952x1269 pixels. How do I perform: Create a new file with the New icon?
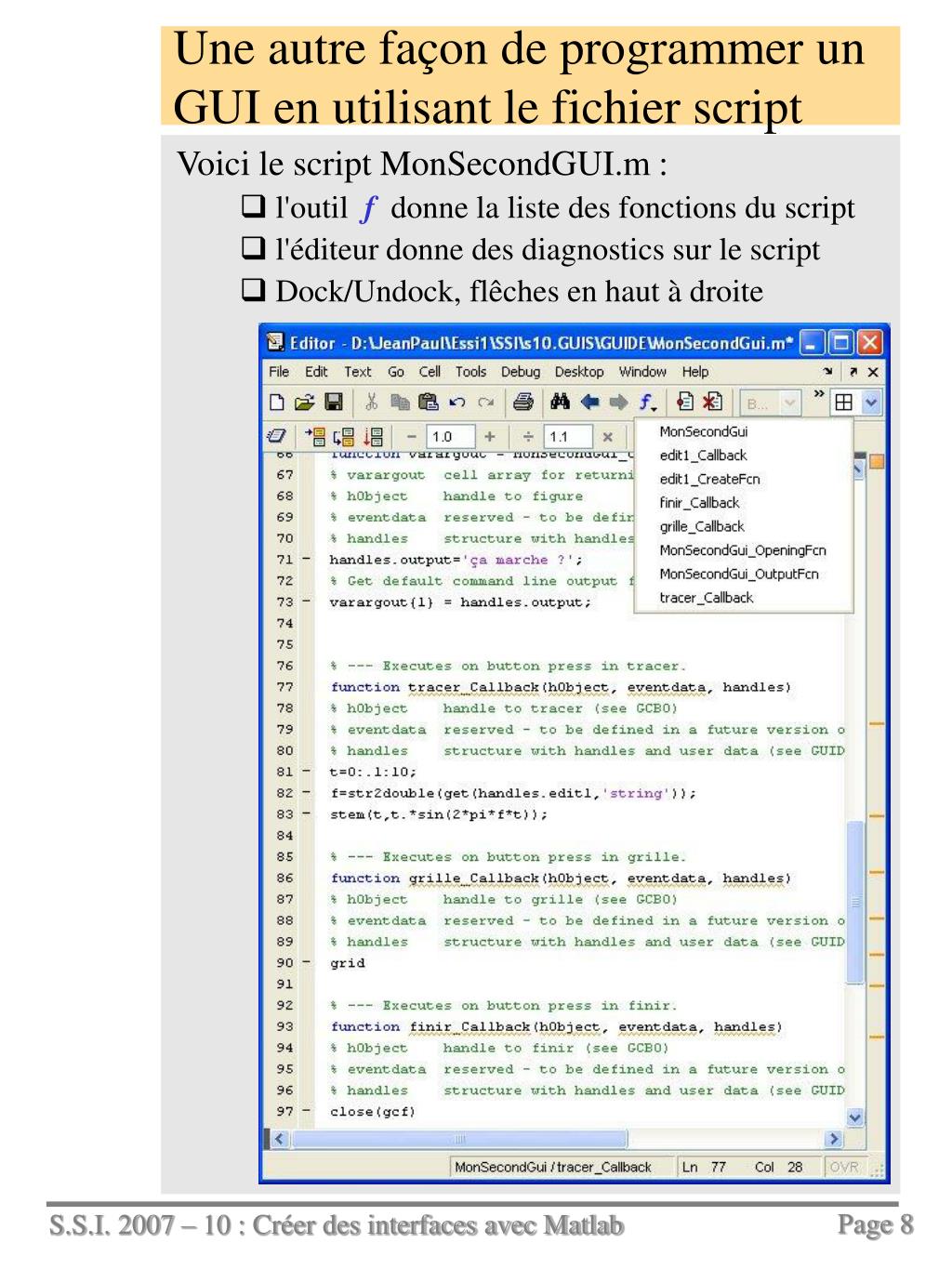(x=276, y=403)
